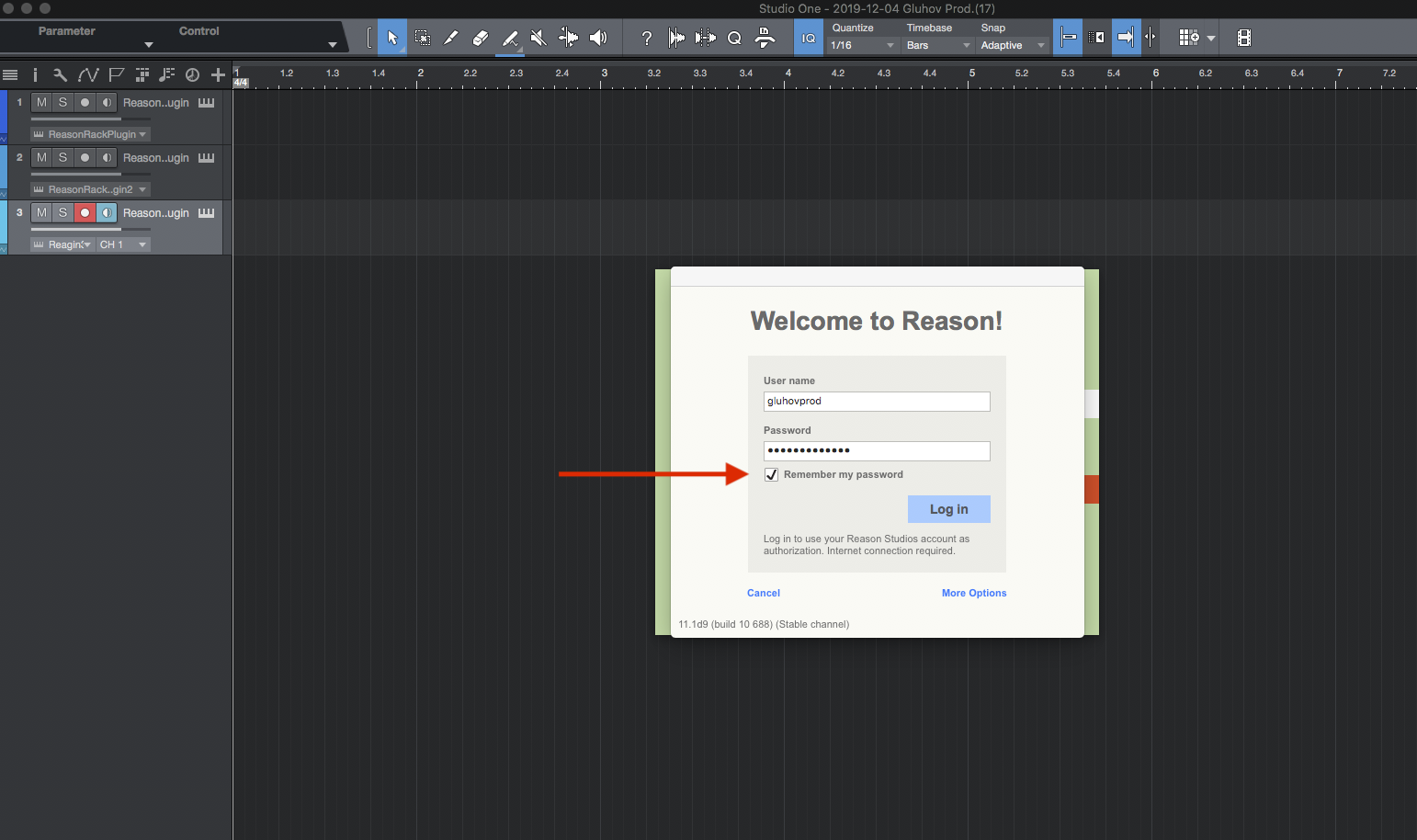Select the Arrow tool in the toolbar

point(392,38)
